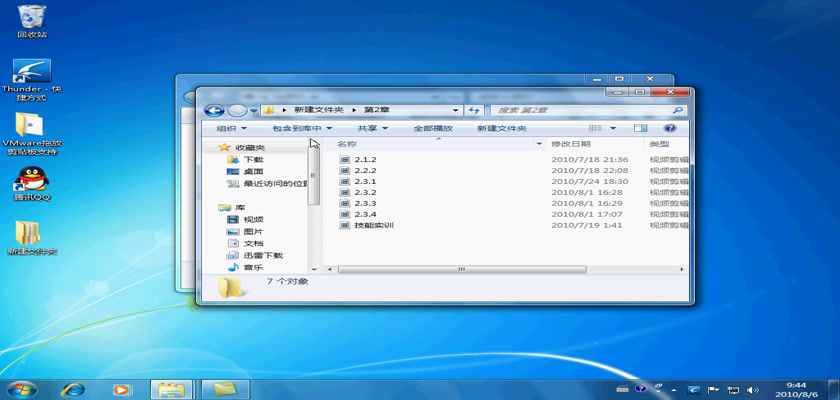Open Internet Explorer from taskbar

[x=72, y=388]
